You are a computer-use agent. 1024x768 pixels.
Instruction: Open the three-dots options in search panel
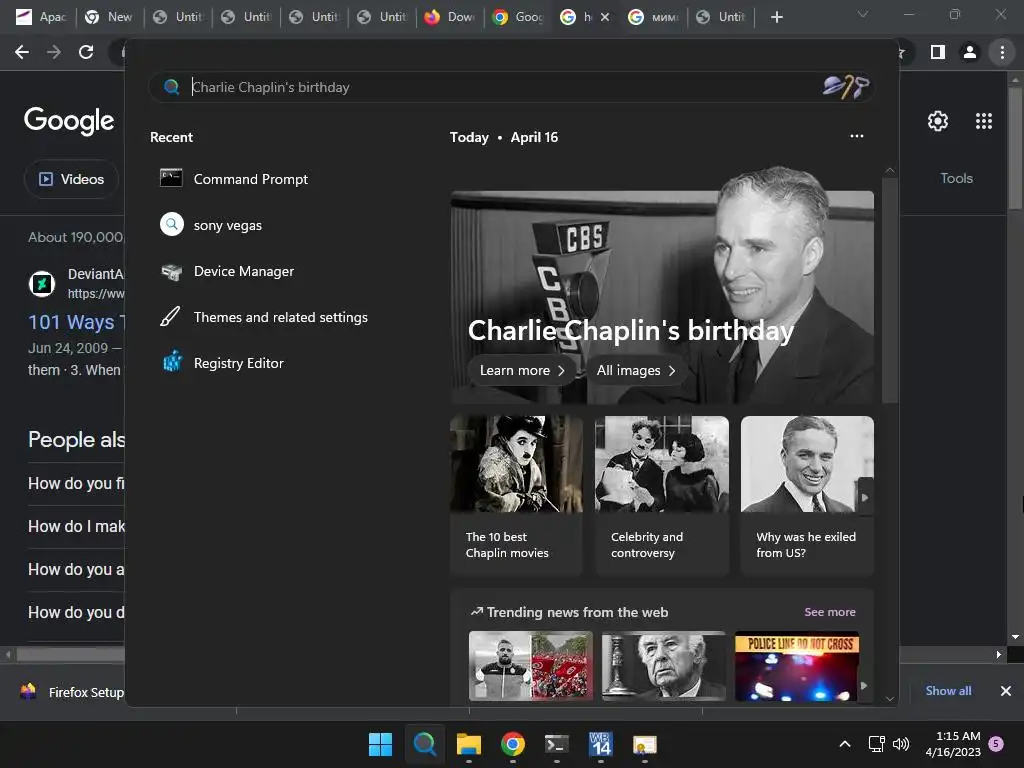(857, 136)
